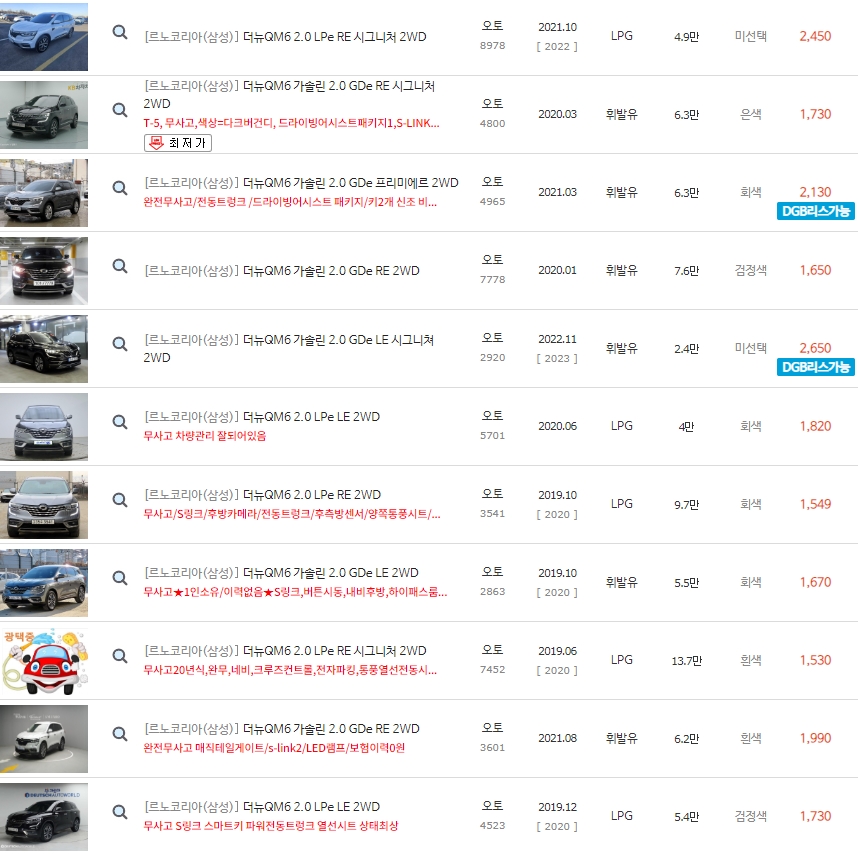Click price 1,670
This screenshot has height=854, width=858.
[815, 582]
